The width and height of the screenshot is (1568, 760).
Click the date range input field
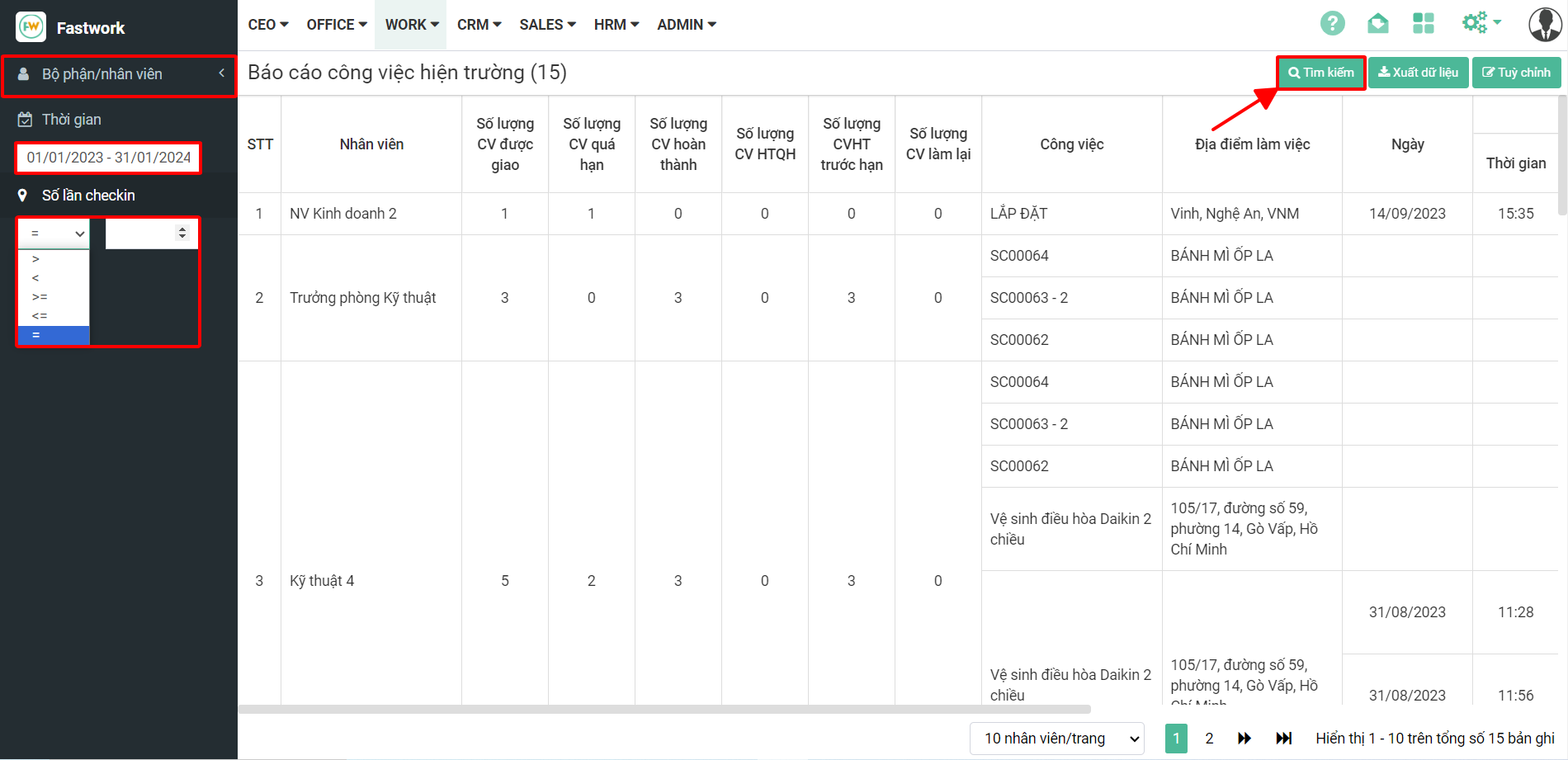click(108, 158)
